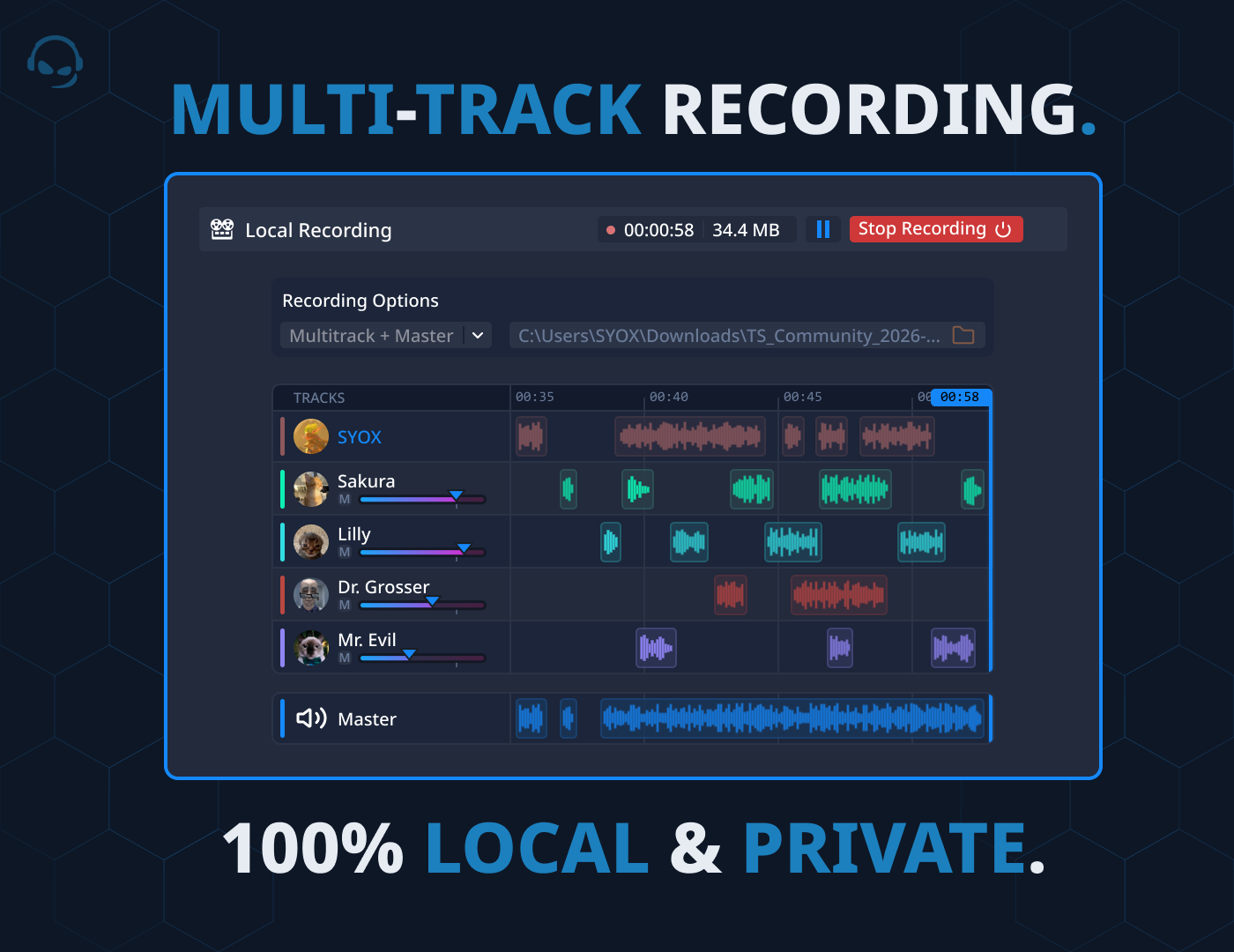The height and width of the screenshot is (952, 1234).
Task: Mute the Lilly track
Action: pos(345,553)
